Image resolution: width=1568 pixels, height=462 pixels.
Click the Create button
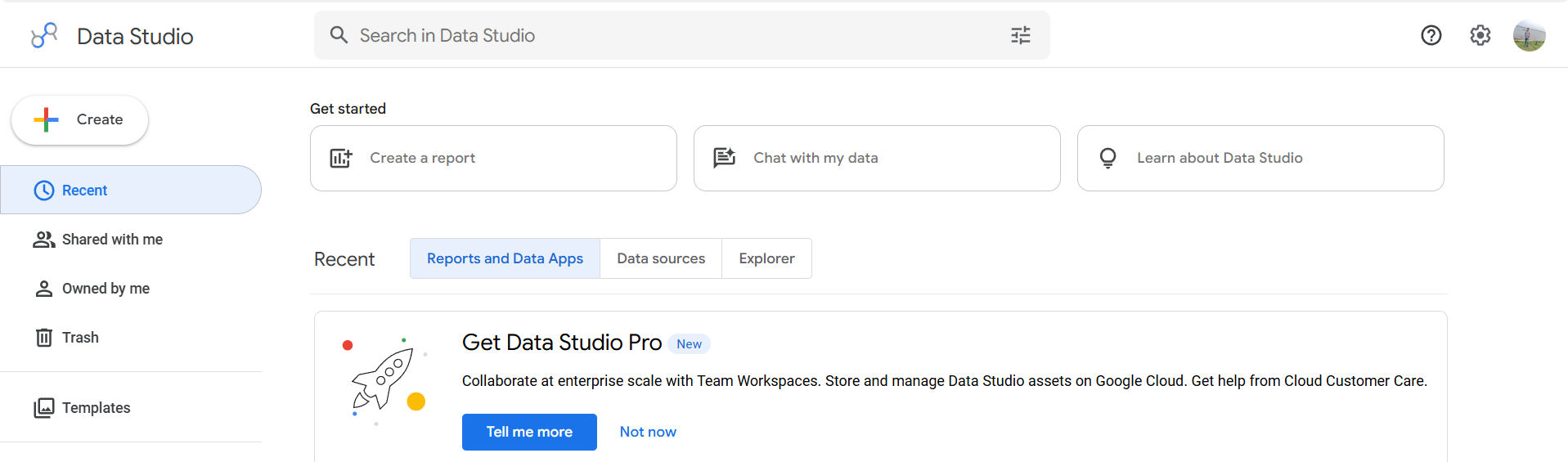pos(79,120)
